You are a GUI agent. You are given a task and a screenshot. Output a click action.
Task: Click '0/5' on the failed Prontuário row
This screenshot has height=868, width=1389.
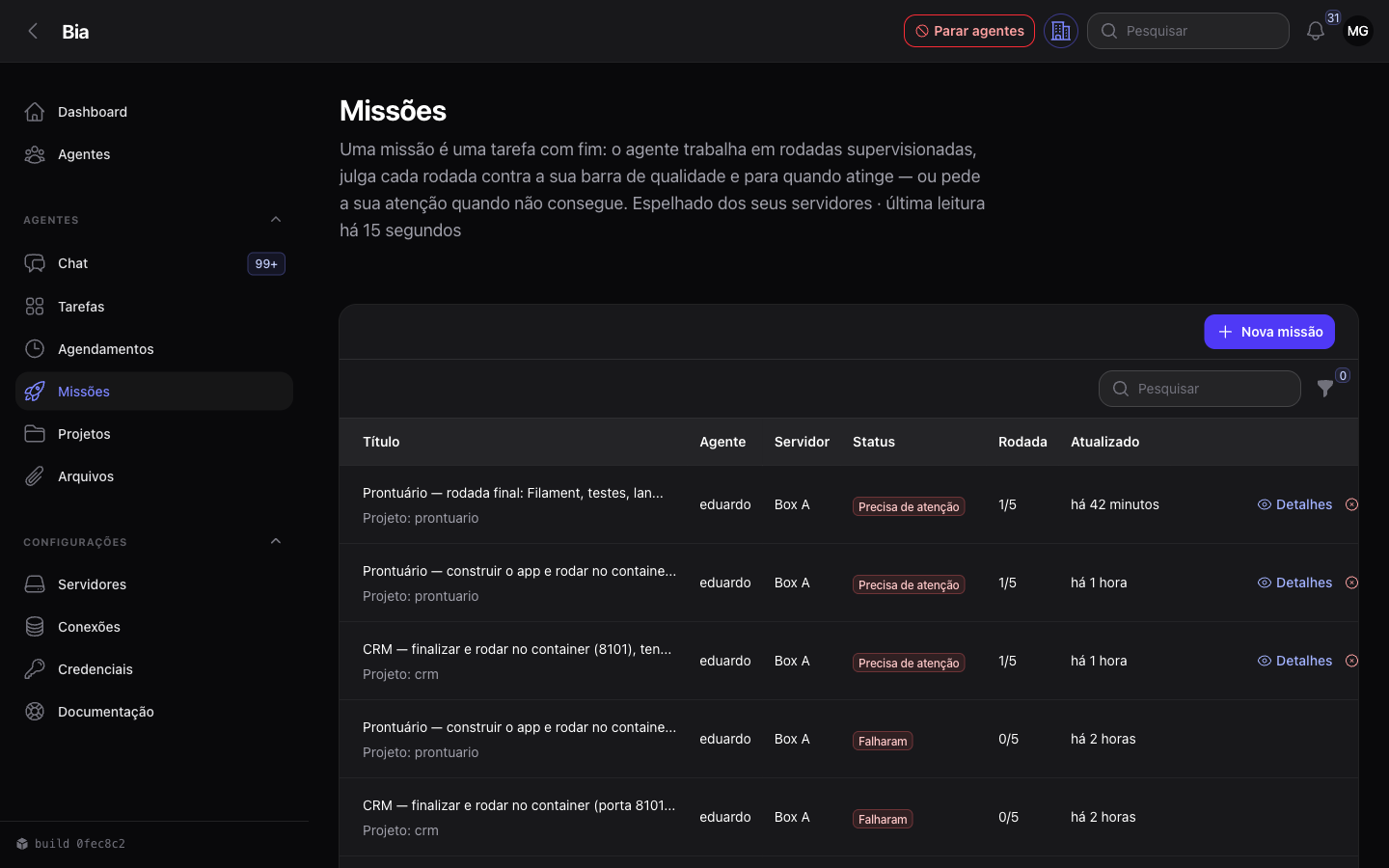1008,739
